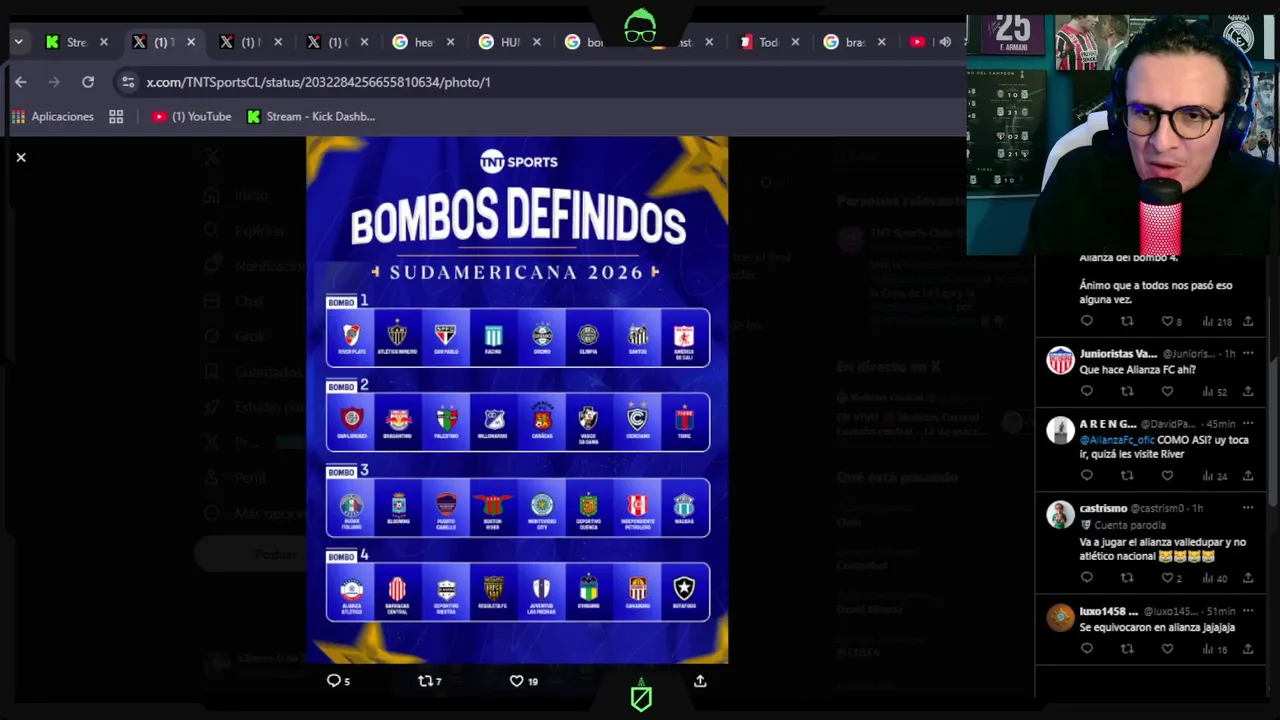Like the TNT Sports photo post

coord(523,681)
